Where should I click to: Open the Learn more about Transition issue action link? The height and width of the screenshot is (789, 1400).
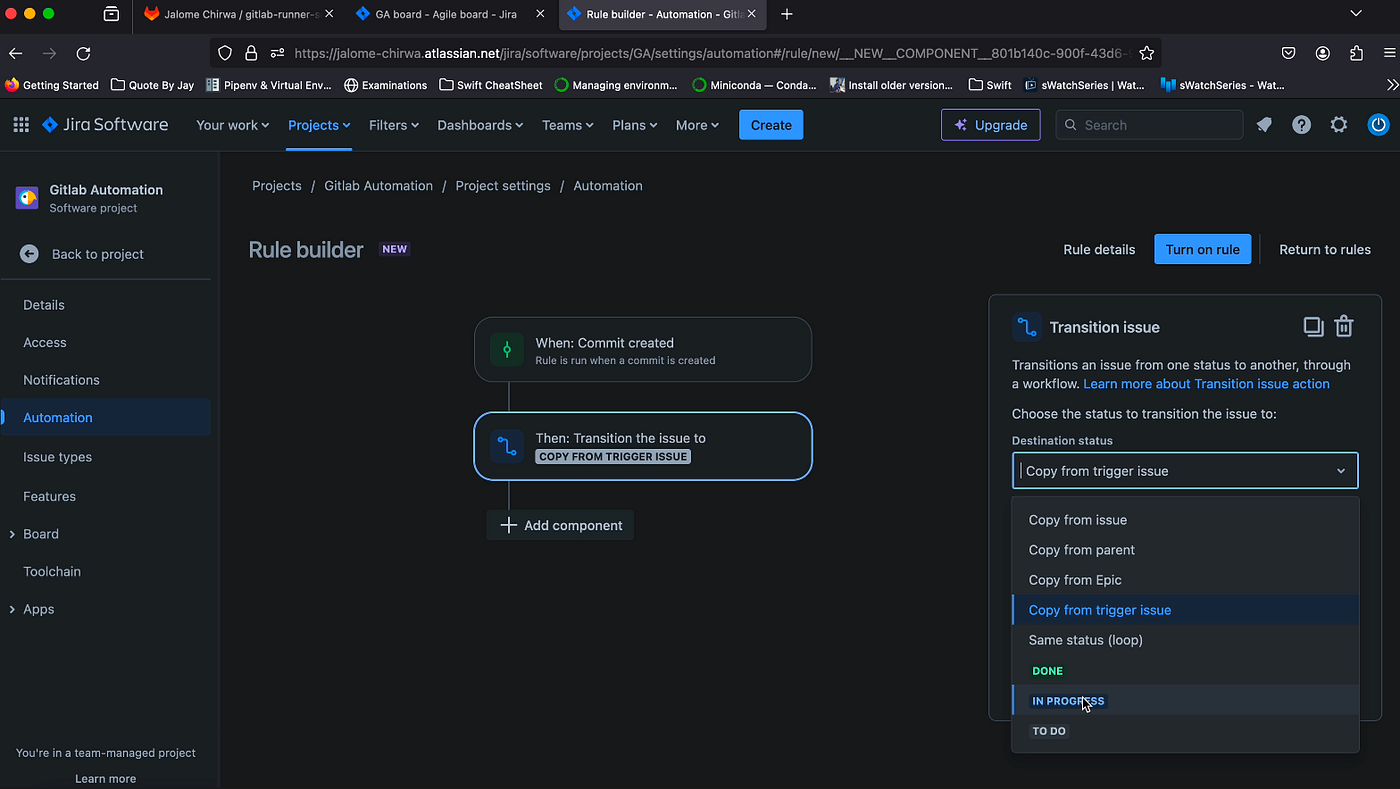click(x=1206, y=383)
